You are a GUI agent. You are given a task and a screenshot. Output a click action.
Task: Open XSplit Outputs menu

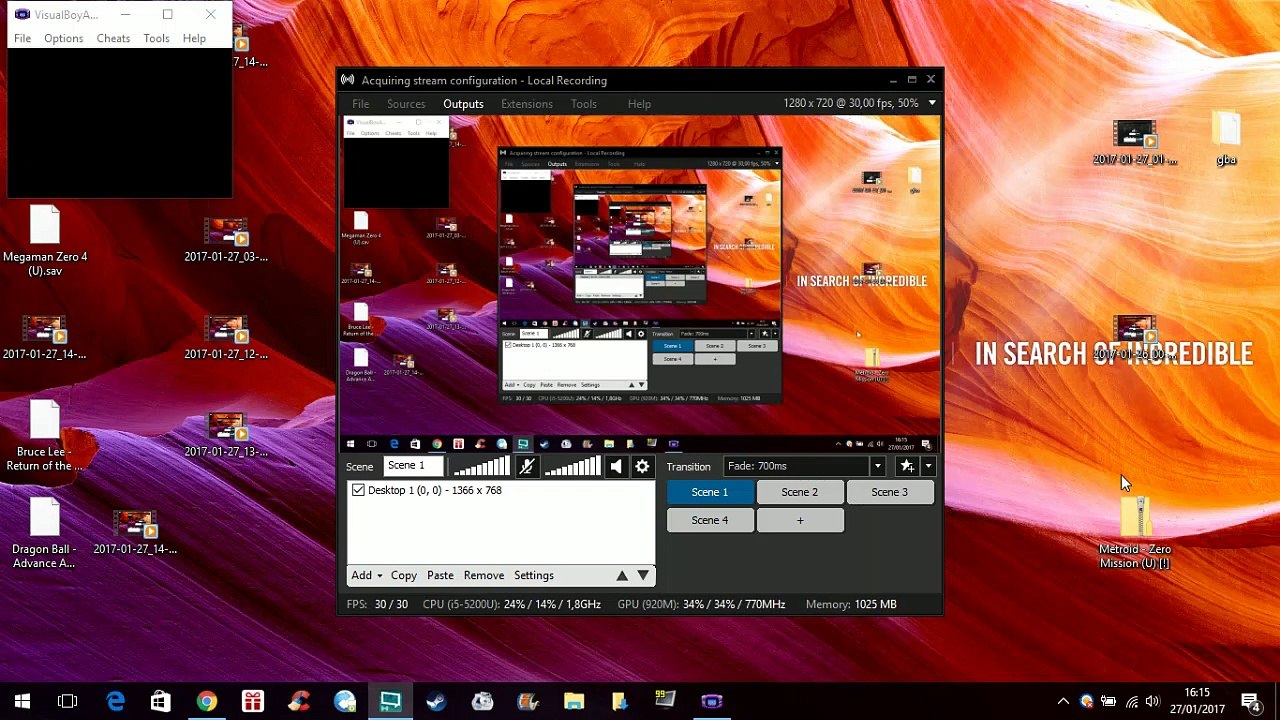[x=463, y=104]
